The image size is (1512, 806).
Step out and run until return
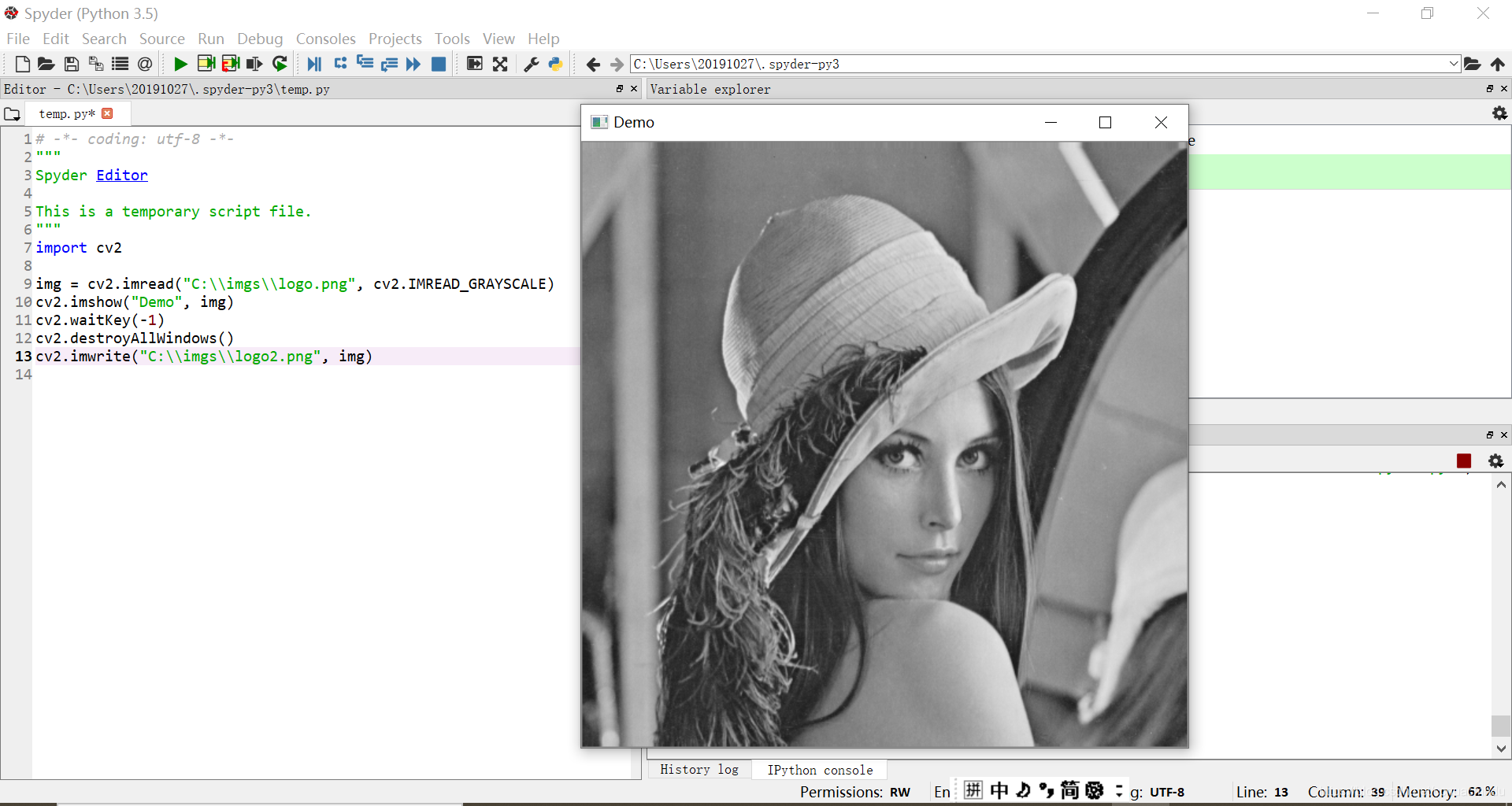[389, 64]
